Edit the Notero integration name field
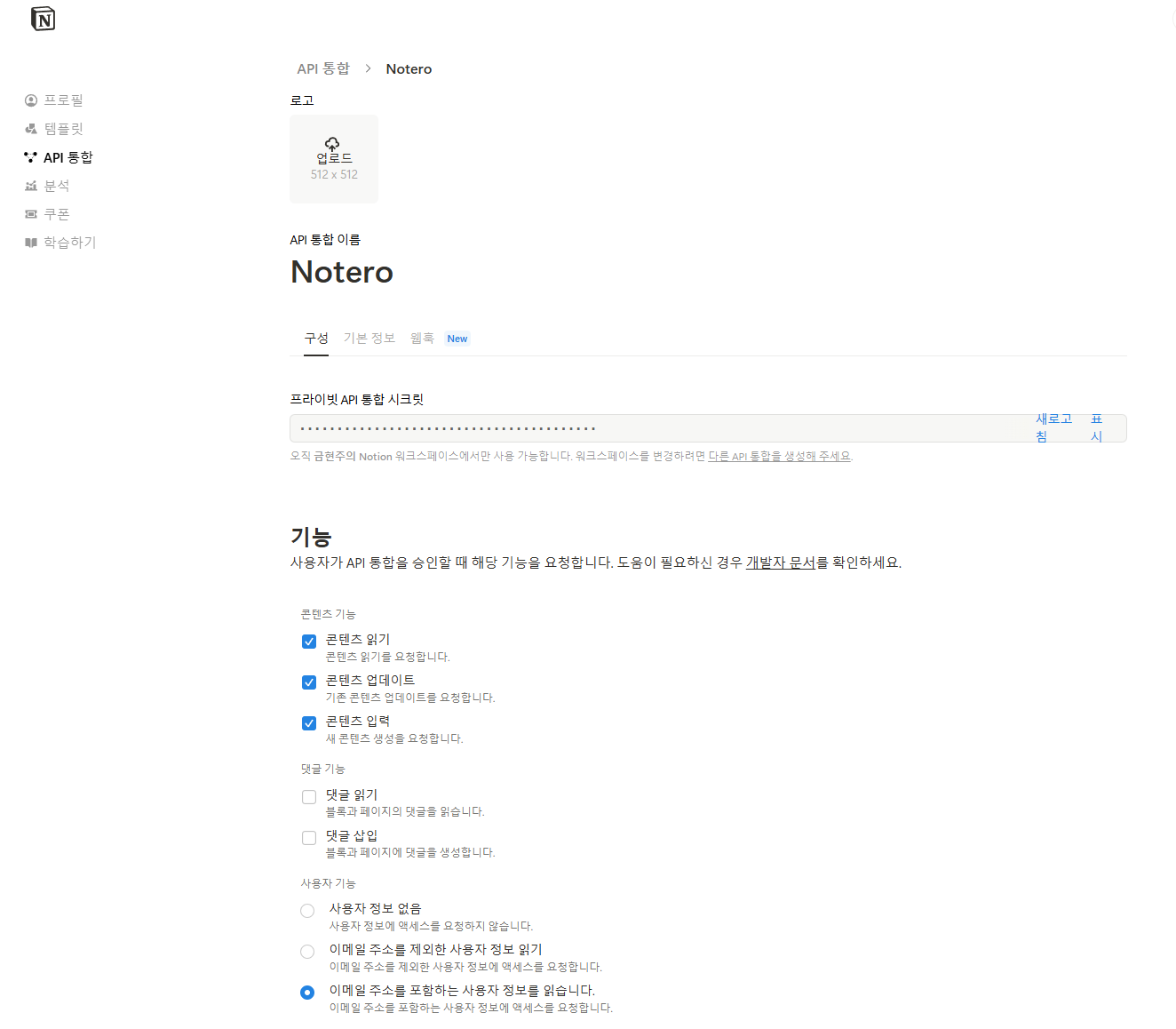 coord(342,272)
